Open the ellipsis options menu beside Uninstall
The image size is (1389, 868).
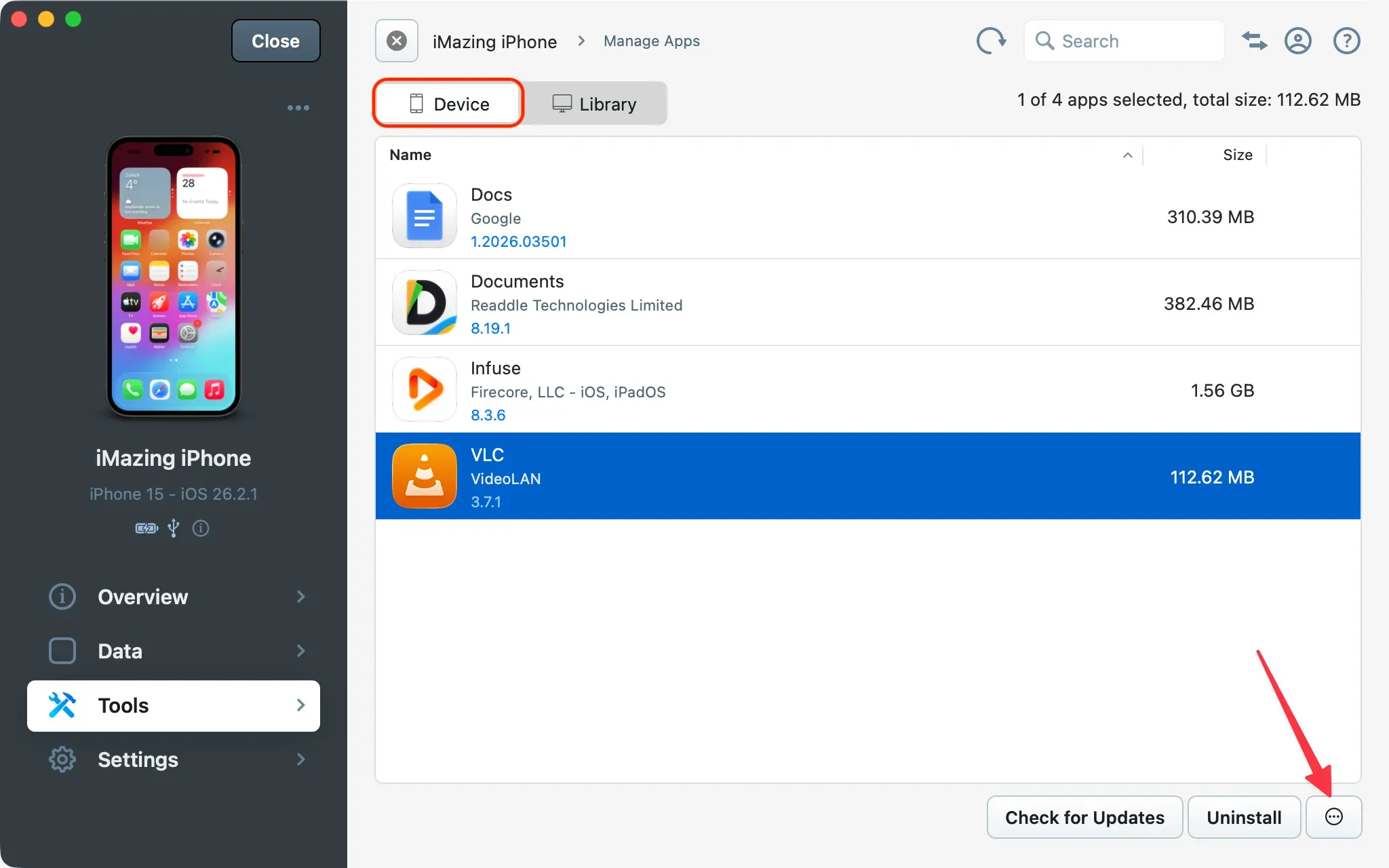click(x=1333, y=817)
